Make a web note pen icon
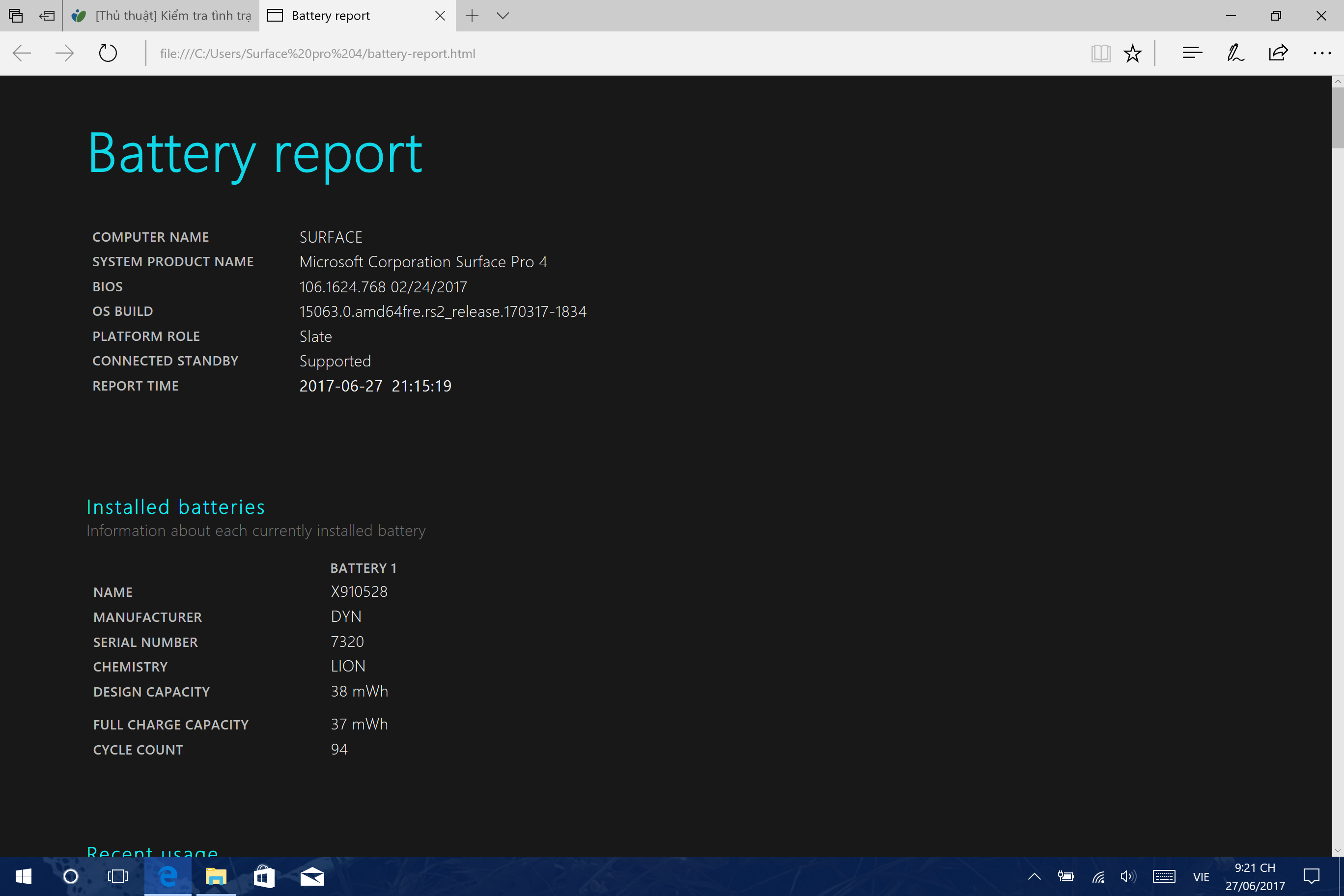This screenshot has height=896, width=1344. click(1235, 53)
